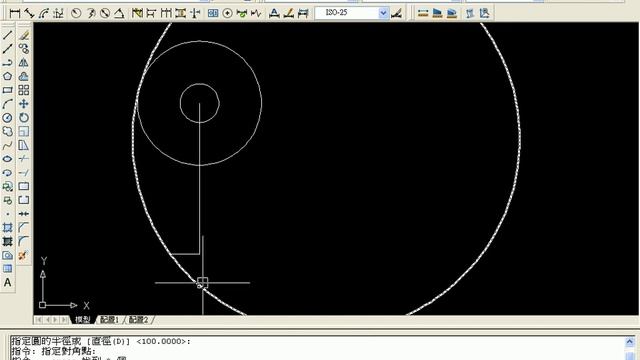Select the Explode tool

click(x=24, y=256)
